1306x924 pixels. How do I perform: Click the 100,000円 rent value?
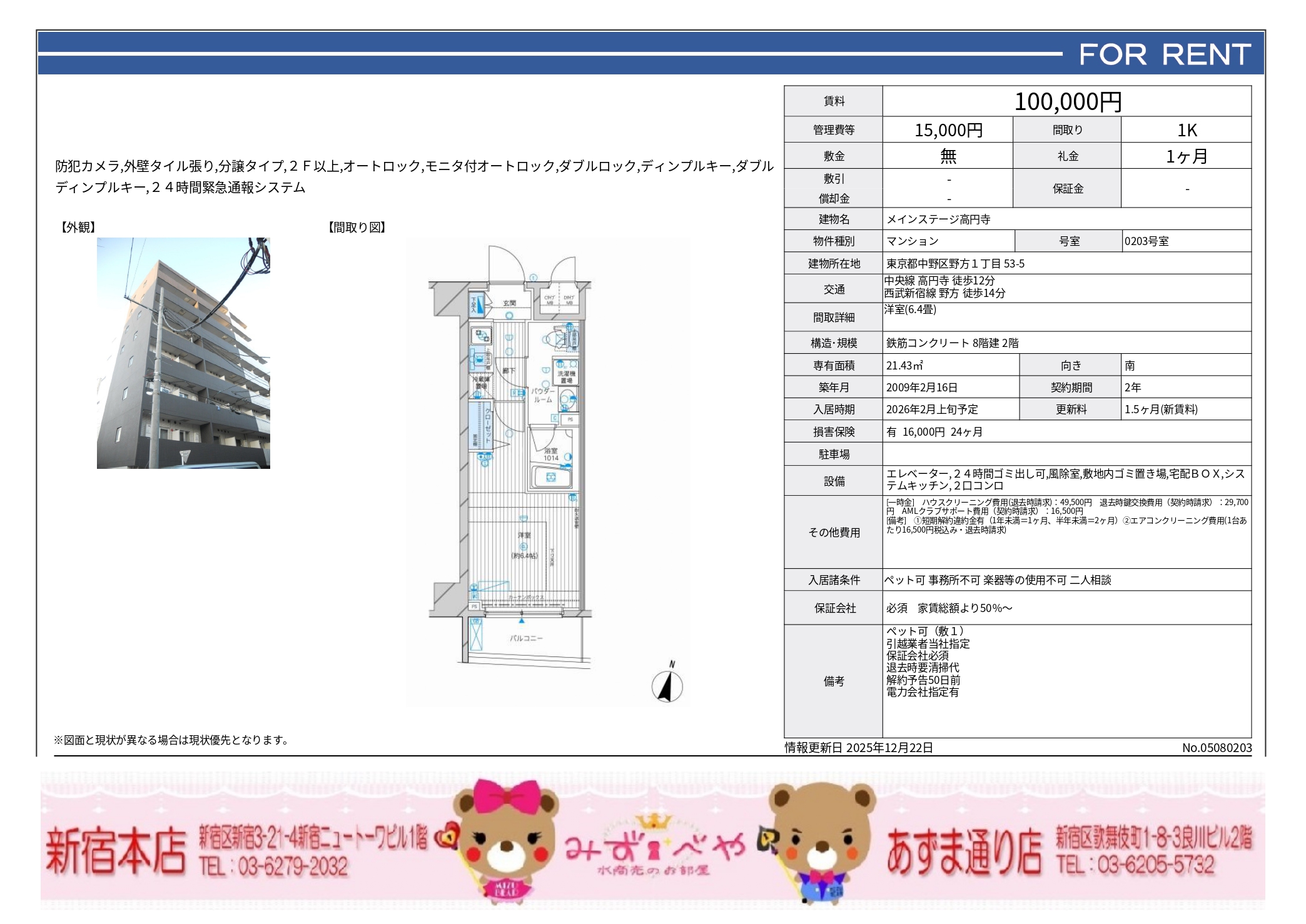point(1067,102)
